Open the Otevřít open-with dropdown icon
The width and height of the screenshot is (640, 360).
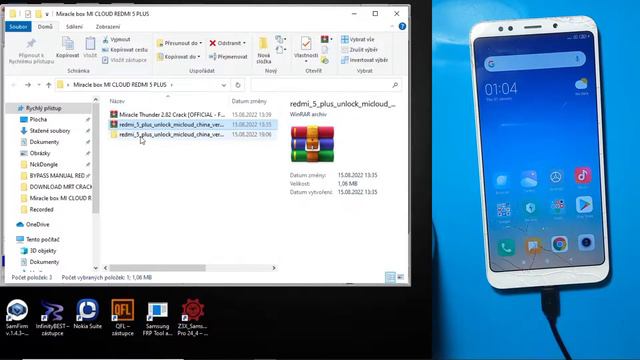(x=326, y=39)
